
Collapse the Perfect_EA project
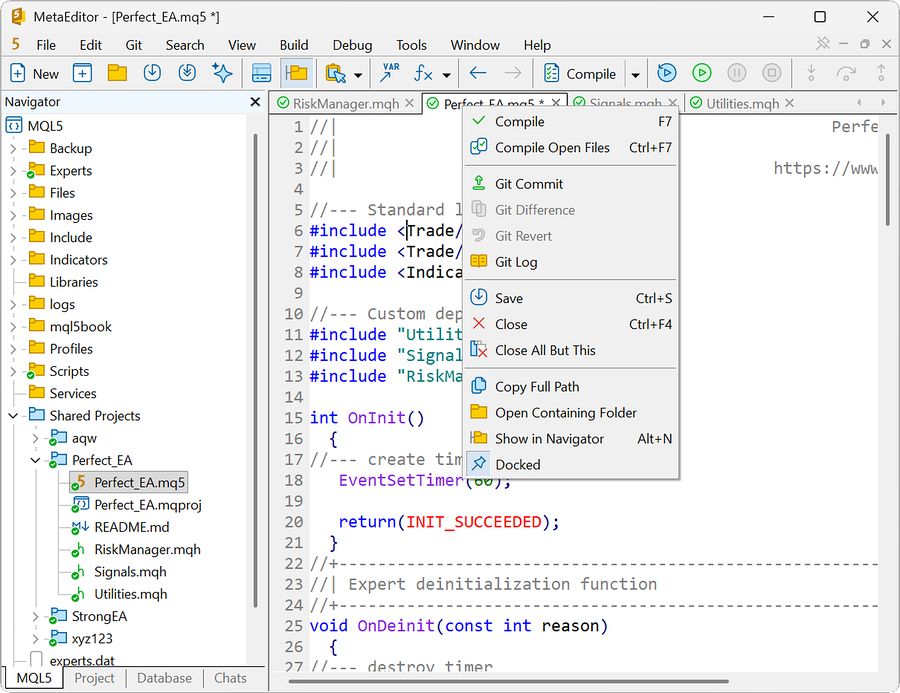click(x=36, y=460)
